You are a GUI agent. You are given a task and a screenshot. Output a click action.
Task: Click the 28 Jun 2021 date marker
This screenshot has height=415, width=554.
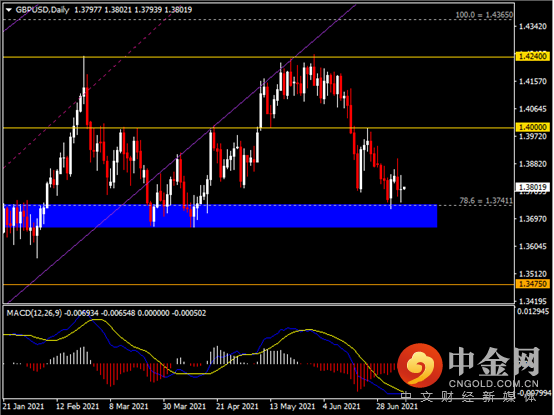coord(397,407)
